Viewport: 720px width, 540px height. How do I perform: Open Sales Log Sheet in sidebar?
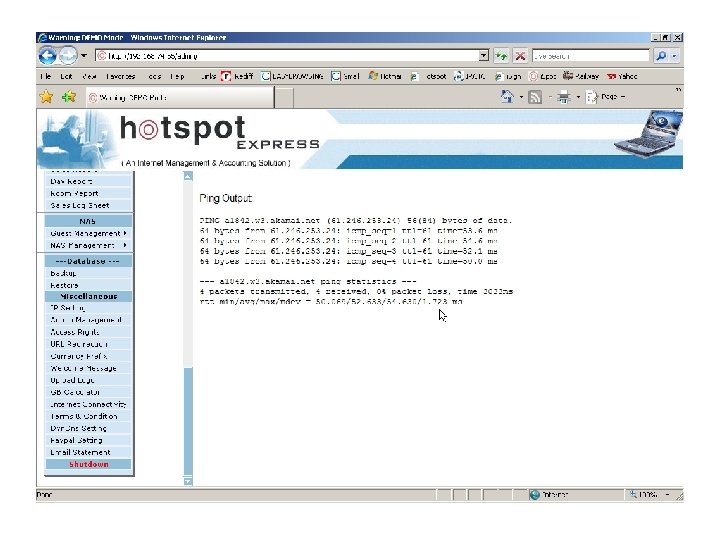88,205
